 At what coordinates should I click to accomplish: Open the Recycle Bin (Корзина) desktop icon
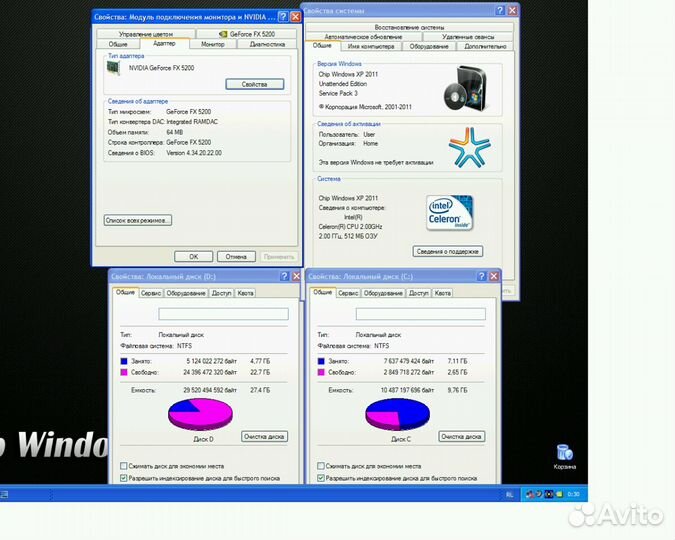[x=564, y=453]
